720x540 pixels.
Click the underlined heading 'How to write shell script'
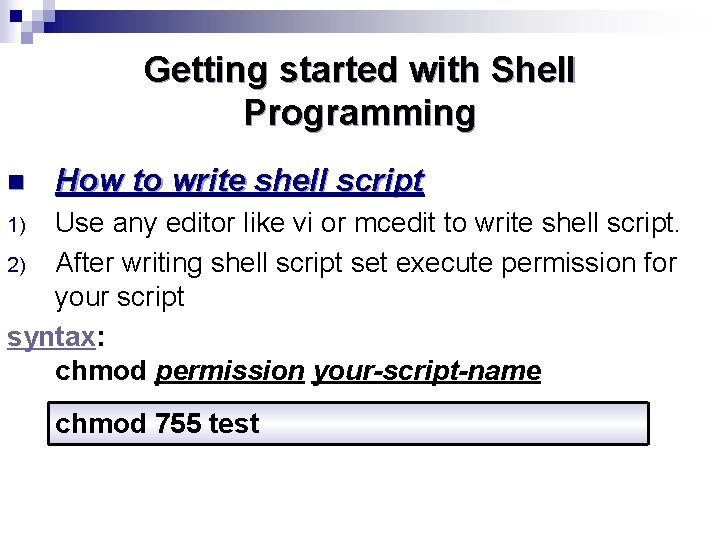click(x=240, y=181)
